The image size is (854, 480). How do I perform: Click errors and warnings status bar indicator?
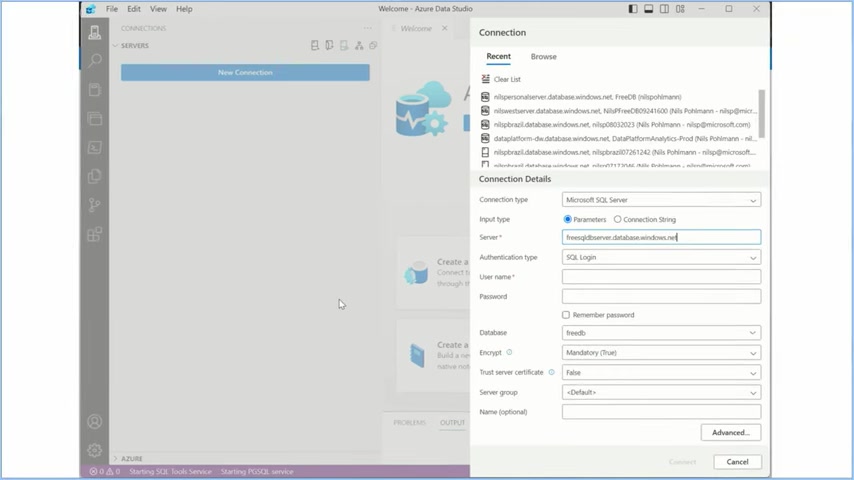tap(105, 471)
